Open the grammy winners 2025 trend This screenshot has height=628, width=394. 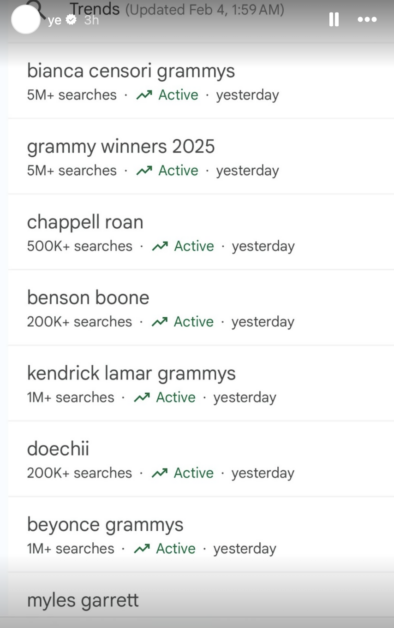(201, 157)
